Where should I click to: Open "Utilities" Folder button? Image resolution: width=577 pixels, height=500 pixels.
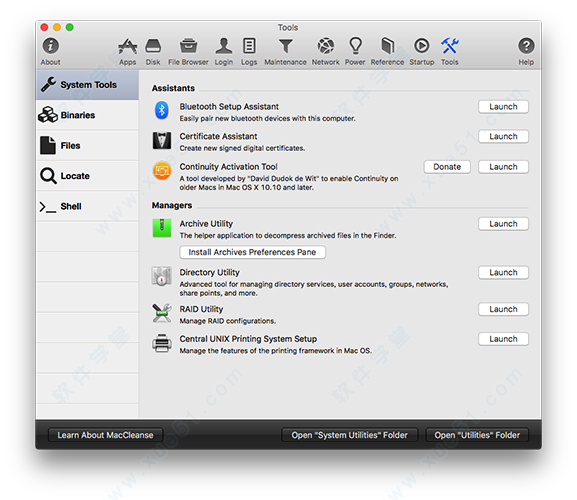click(x=477, y=435)
